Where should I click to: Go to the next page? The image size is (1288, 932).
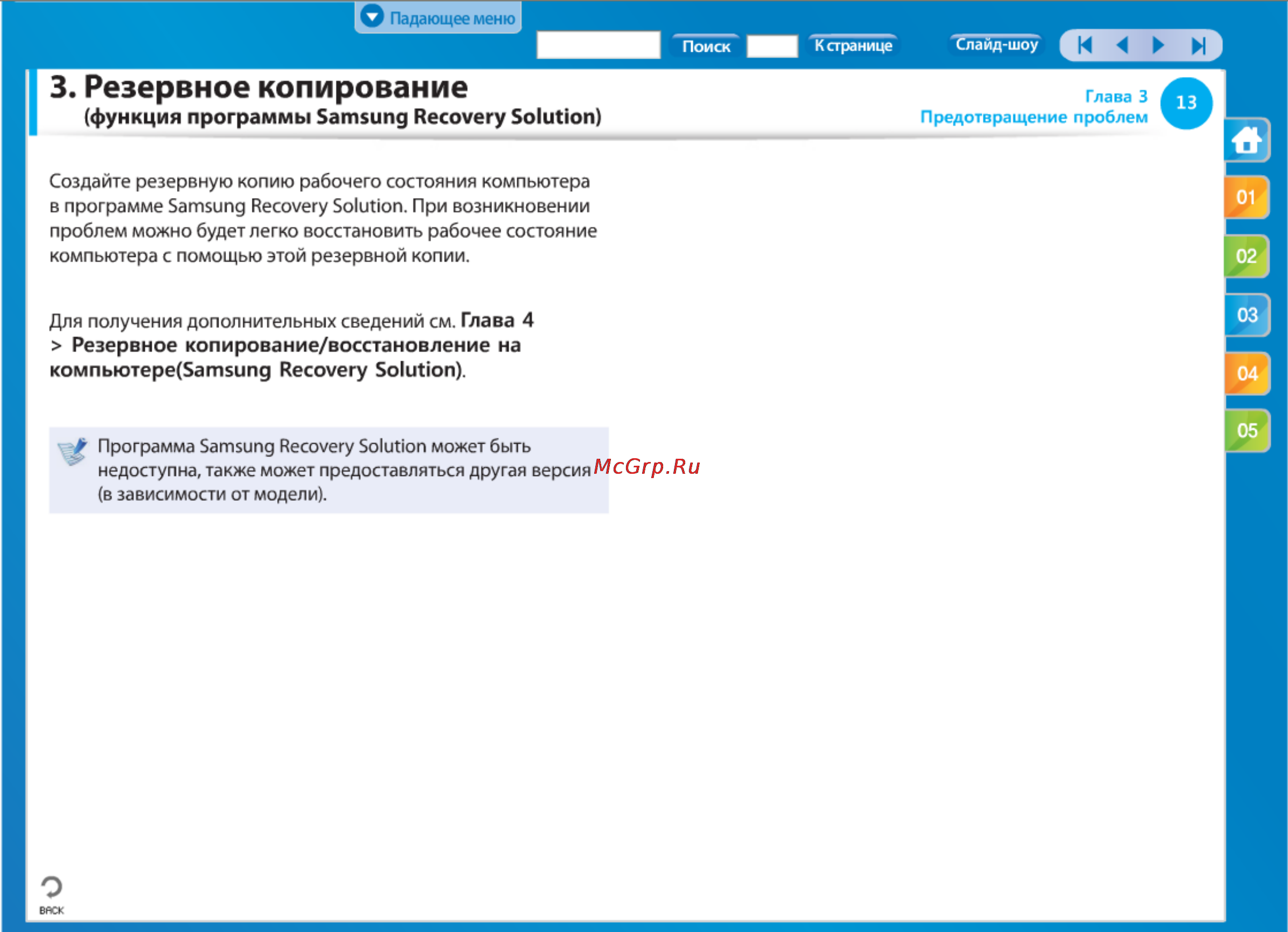click(x=1158, y=45)
